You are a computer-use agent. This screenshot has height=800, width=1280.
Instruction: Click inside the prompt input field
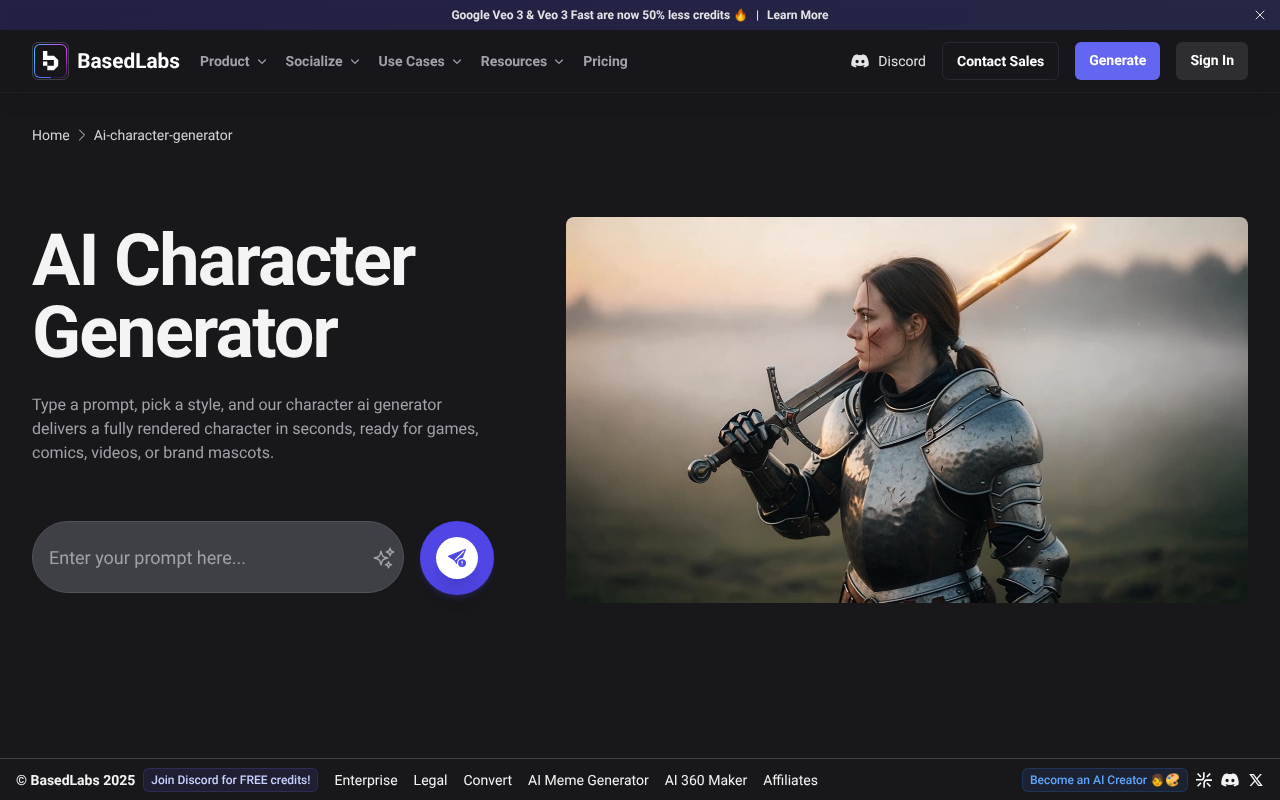pyautogui.click(x=200, y=557)
